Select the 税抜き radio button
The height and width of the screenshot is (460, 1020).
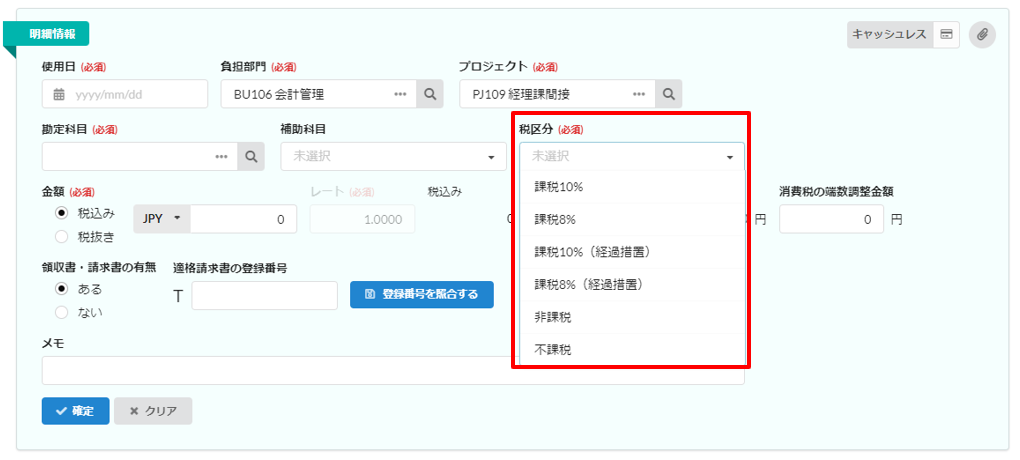pos(61,237)
